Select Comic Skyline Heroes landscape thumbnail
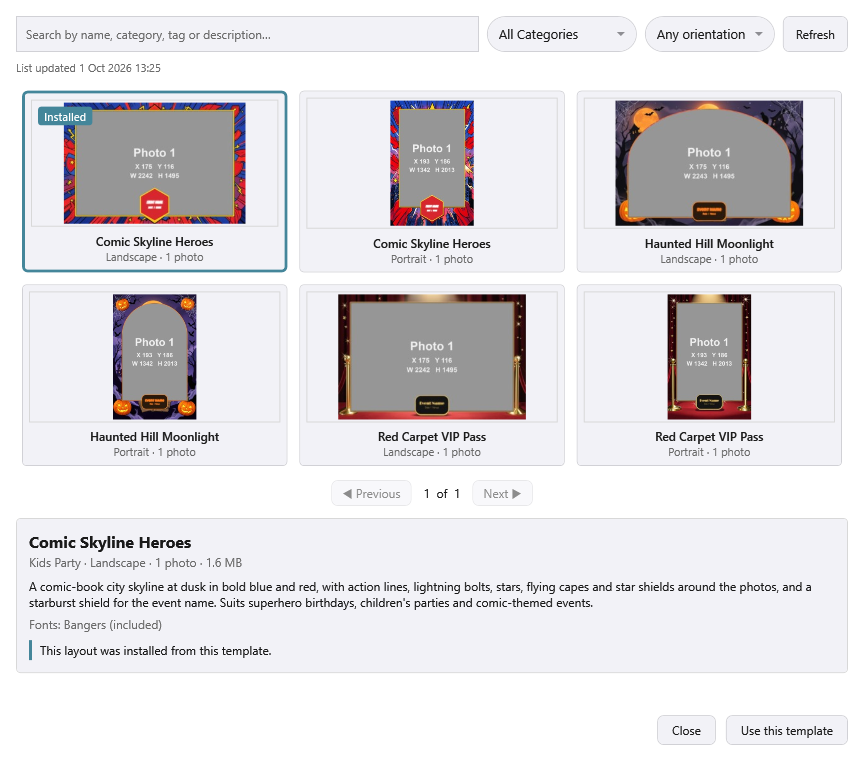 click(155, 163)
